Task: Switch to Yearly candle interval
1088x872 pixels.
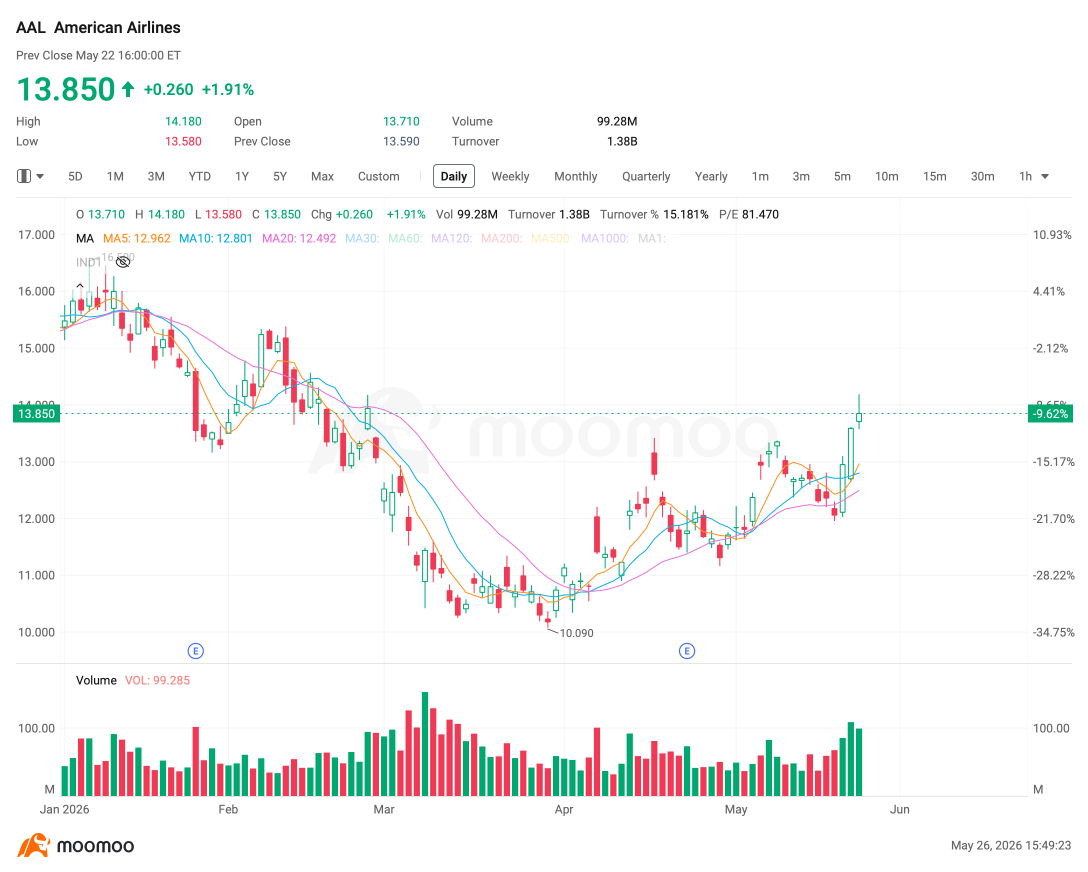Action: tap(711, 176)
